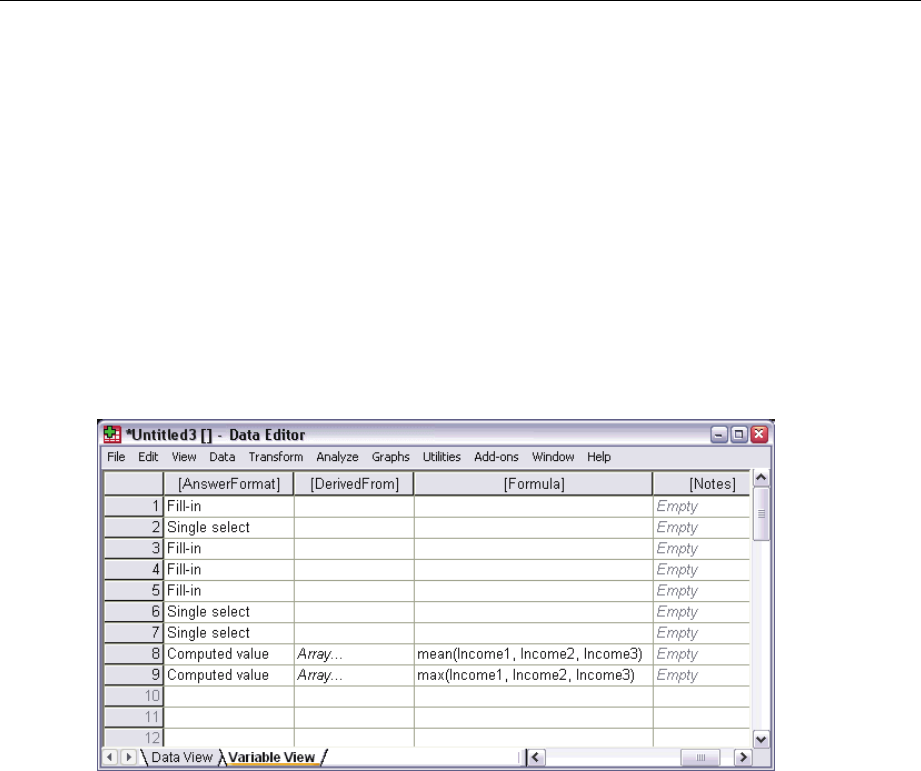Open the Help menu

[599, 457]
